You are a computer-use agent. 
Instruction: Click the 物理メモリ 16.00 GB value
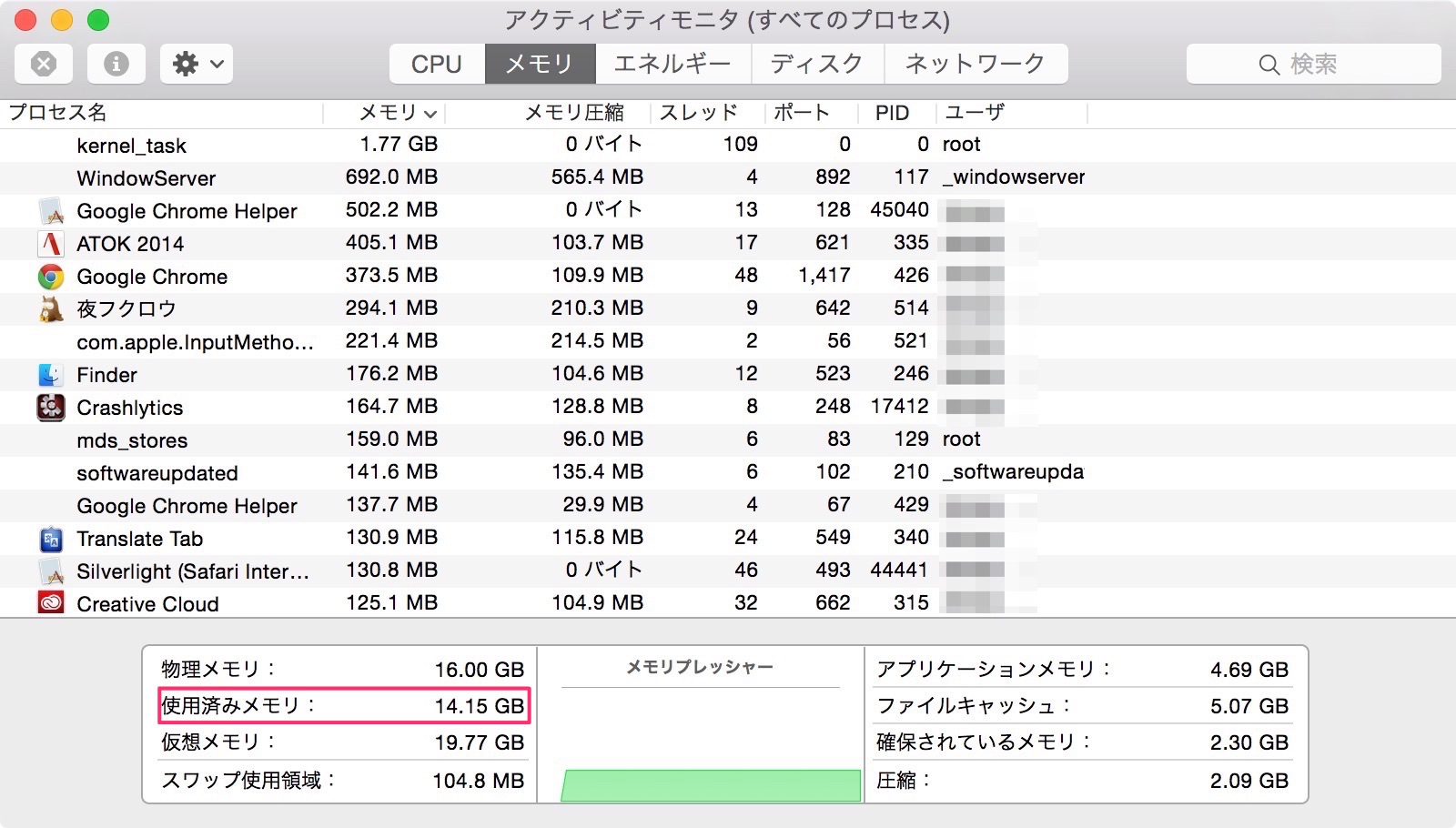tap(479, 670)
